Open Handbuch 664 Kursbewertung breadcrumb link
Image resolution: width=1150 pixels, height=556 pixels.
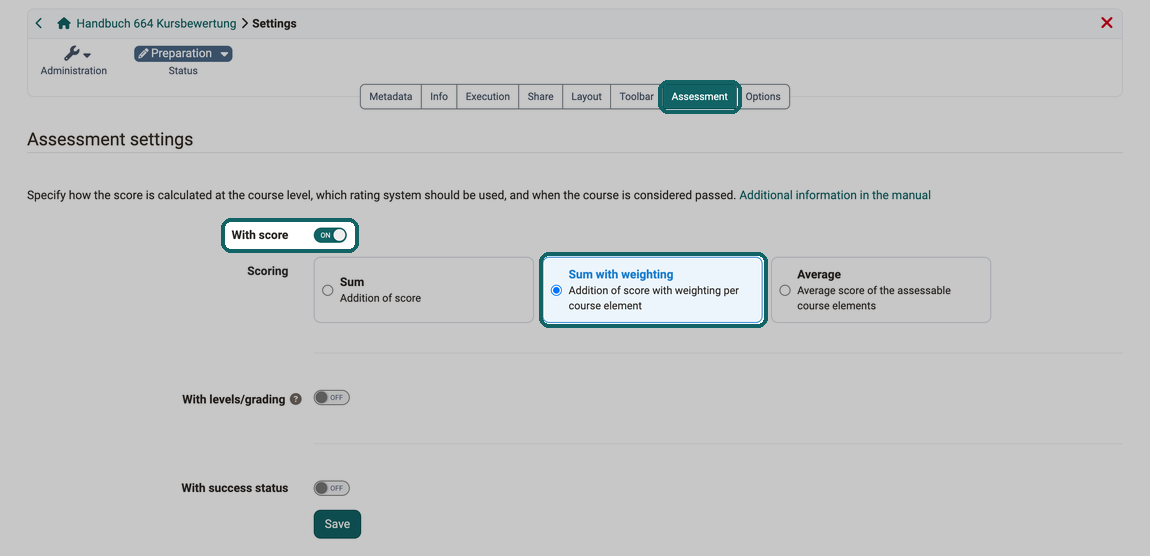156,23
